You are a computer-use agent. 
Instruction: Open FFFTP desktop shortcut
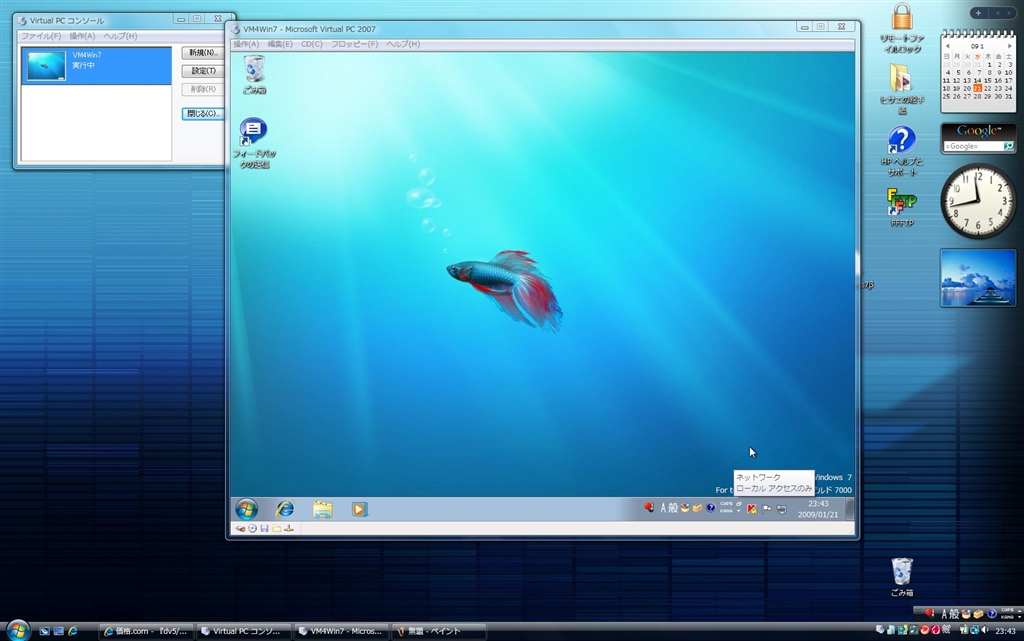pos(902,206)
